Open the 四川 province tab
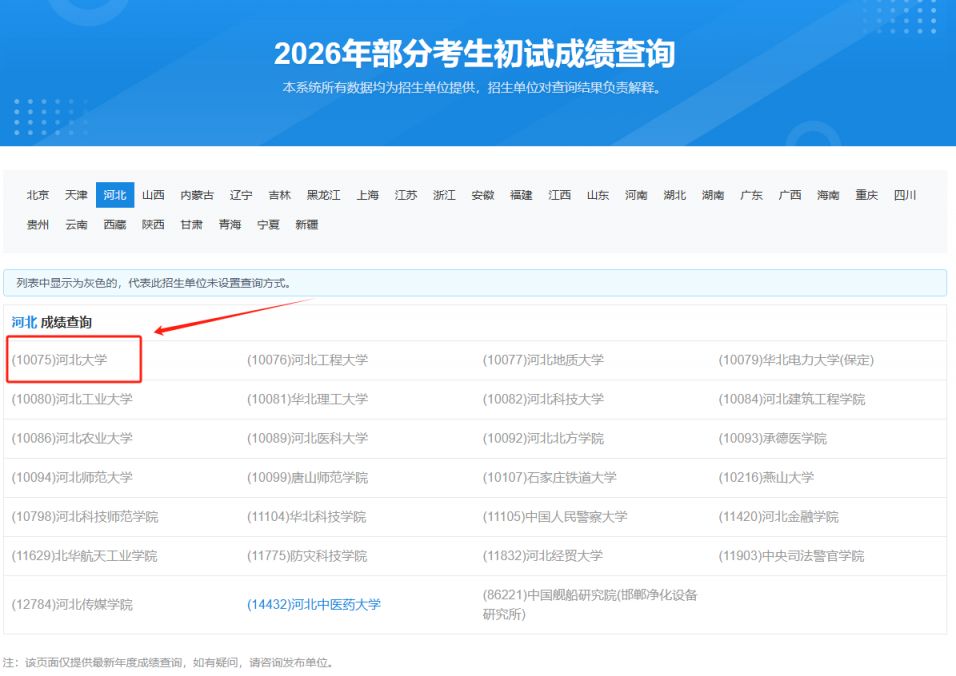Image resolution: width=956 pixels, height=676 pixels. (905, 195)
